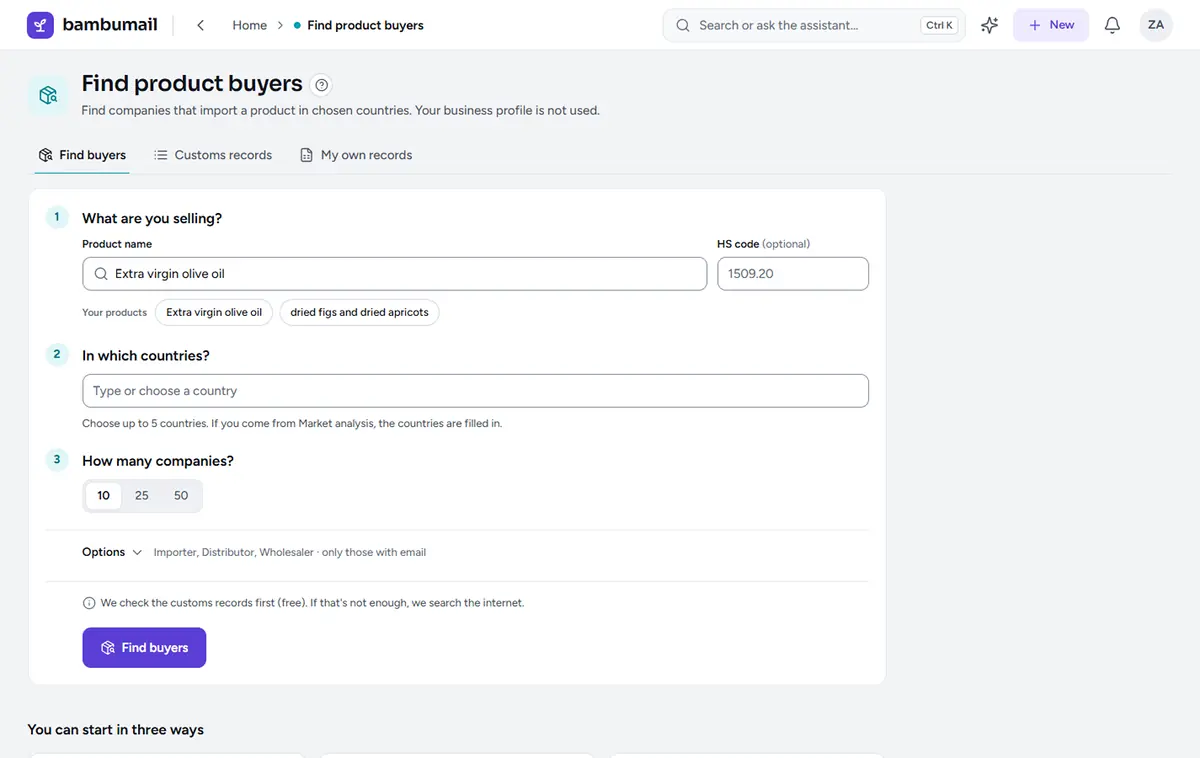Go back using the left chevron

(x=201, y=25)
